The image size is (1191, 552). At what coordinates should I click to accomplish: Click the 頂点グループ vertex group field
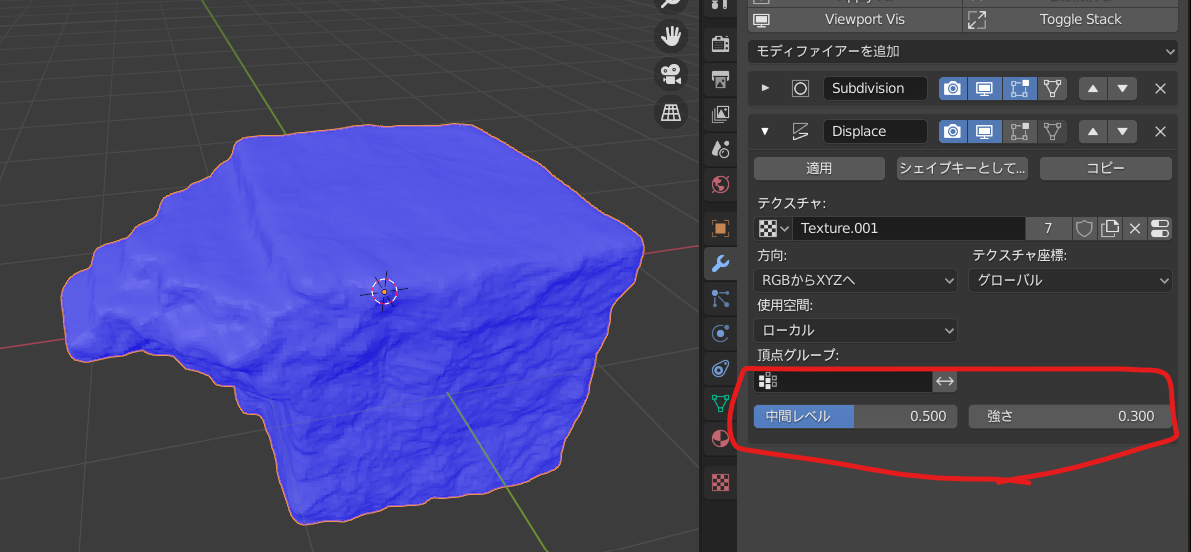click(842, 381)
